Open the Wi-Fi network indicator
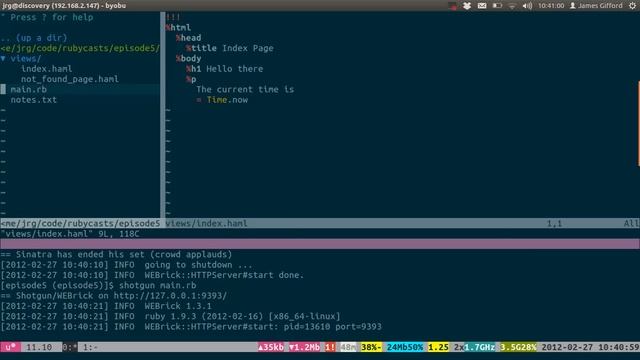Viewport: 640px width, 360px height. point(512,6)
